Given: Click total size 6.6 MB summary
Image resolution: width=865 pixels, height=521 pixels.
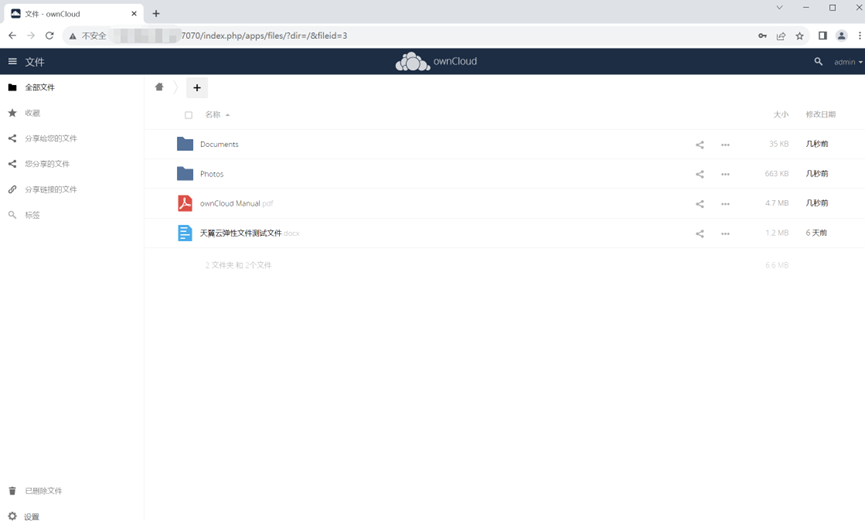Looking at the screenshot, I should click(777, 265).
